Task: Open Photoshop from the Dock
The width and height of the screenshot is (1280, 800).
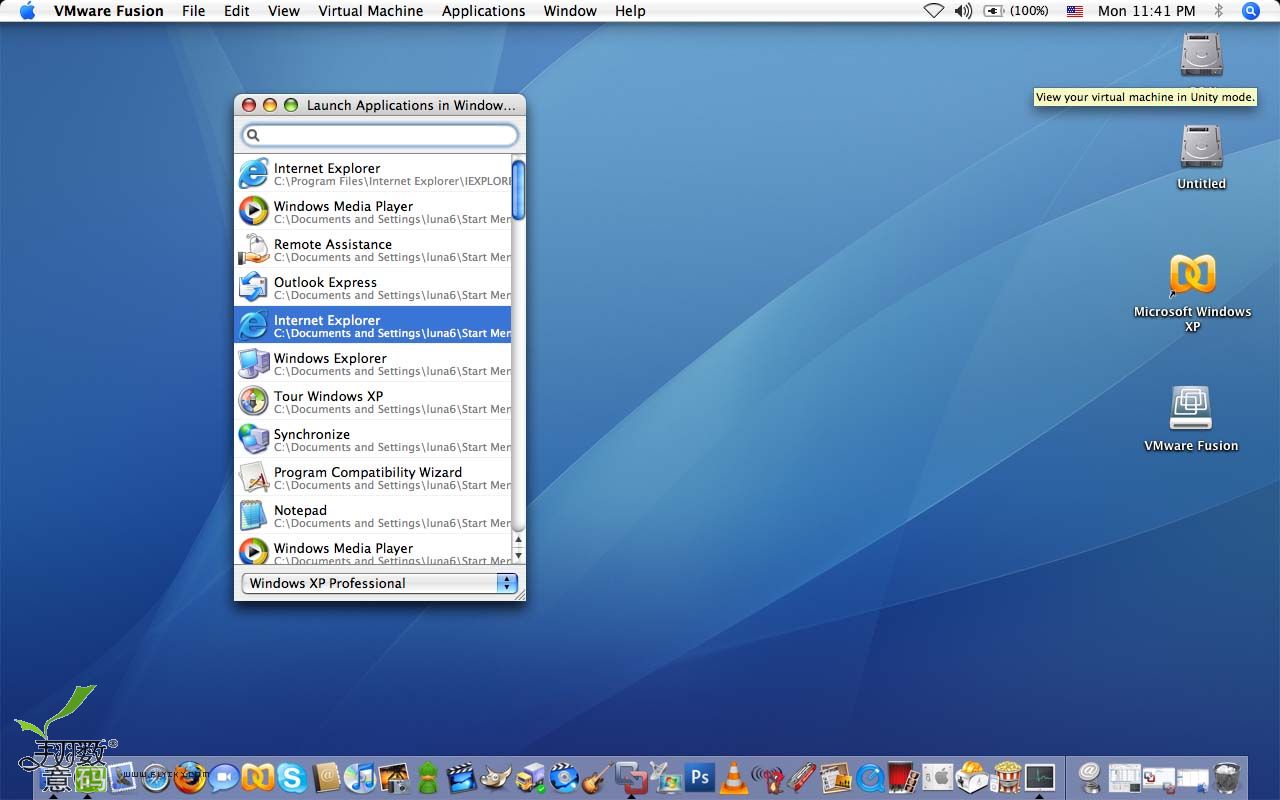Action: [700, 777]
